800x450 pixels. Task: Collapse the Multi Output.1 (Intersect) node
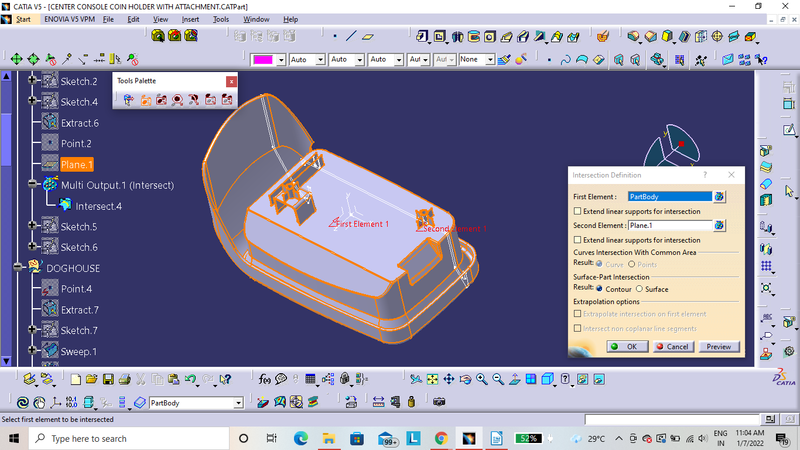(x=32, y=184)
